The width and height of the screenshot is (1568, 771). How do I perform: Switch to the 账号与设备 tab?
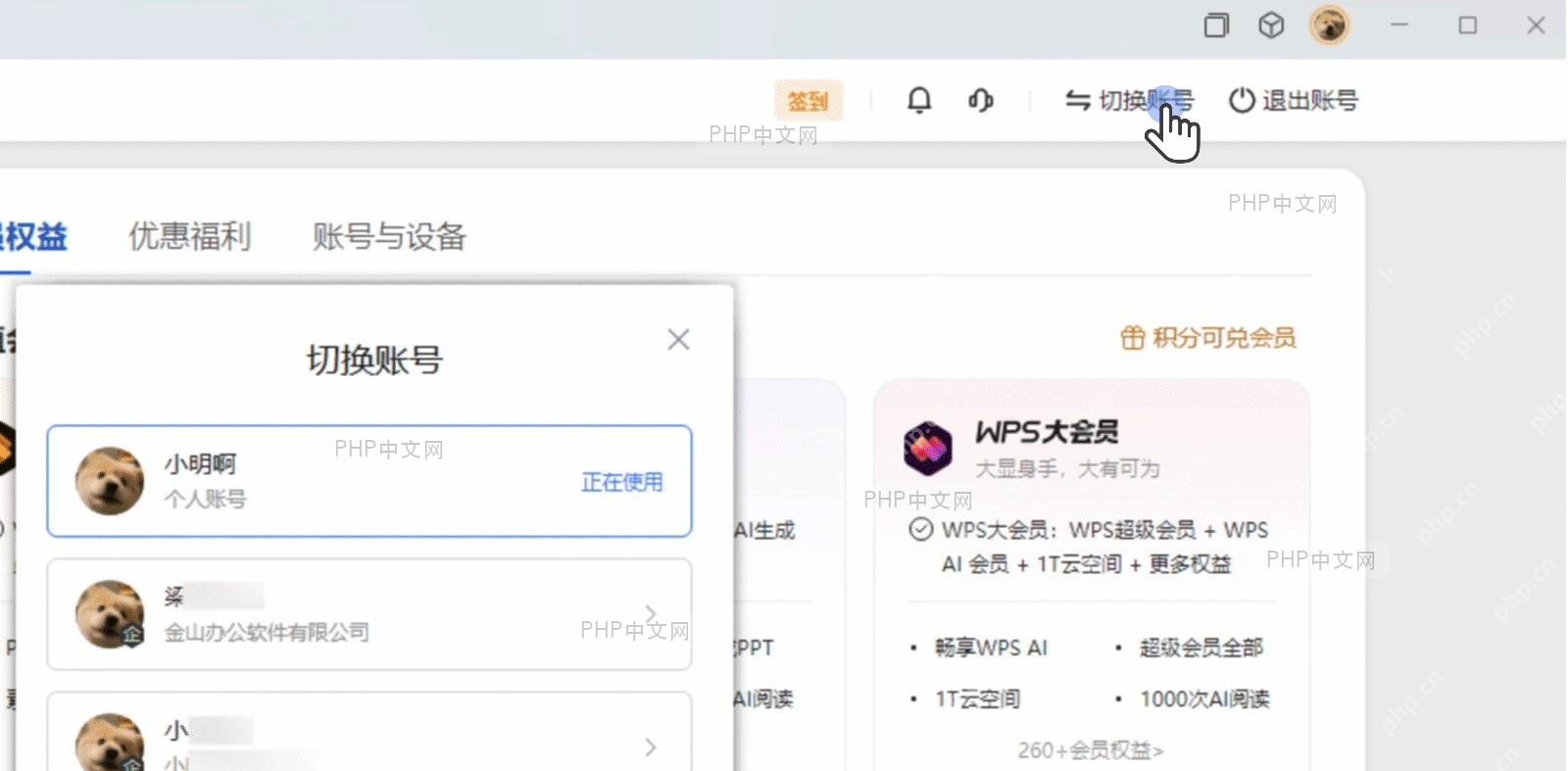[x=389, y=236]
